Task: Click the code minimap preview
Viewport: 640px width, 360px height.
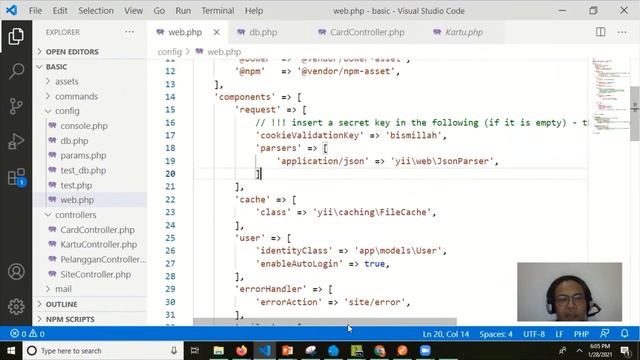Action: click(610, 96)
